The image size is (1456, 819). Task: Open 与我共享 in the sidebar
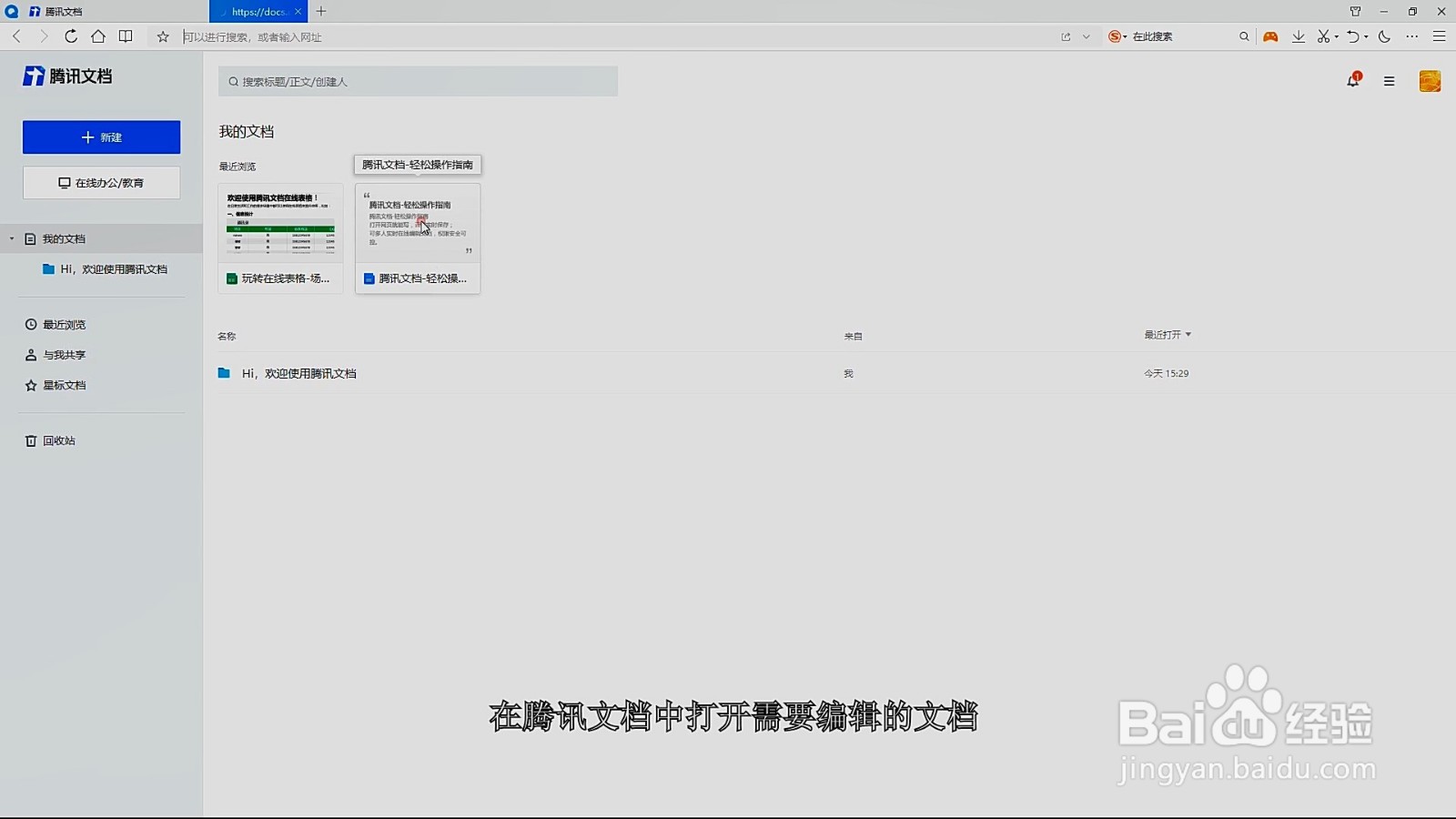(56, 355)
